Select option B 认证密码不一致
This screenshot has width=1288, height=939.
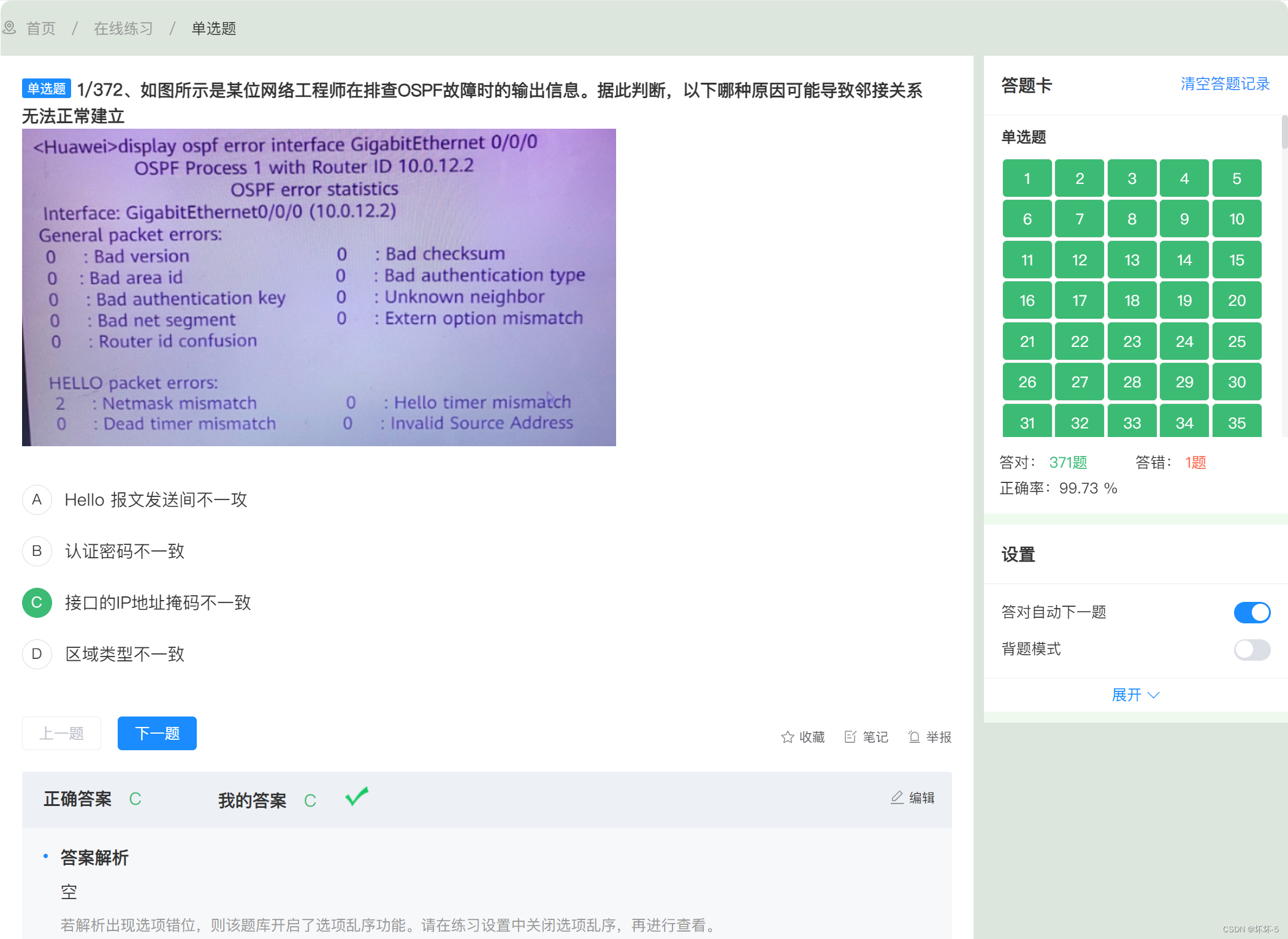coord(124,551)
